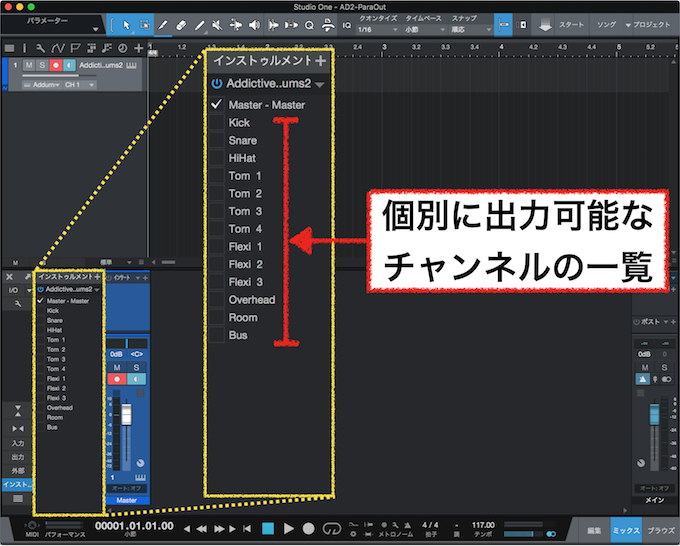This screenshot has width=680, height=546.
Task: Select the Mute tool
Action: (x=217, y=25)
